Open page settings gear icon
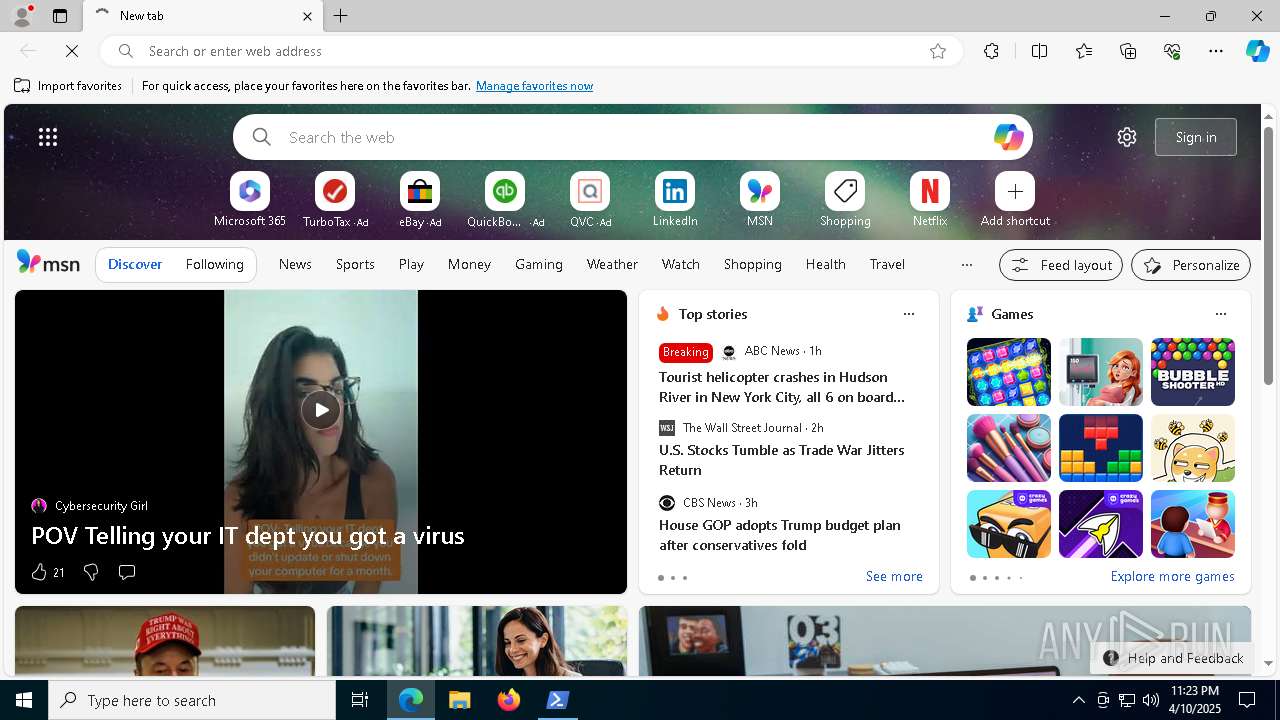Screen dimensions: 1280x720 [x=1127, y=137]
